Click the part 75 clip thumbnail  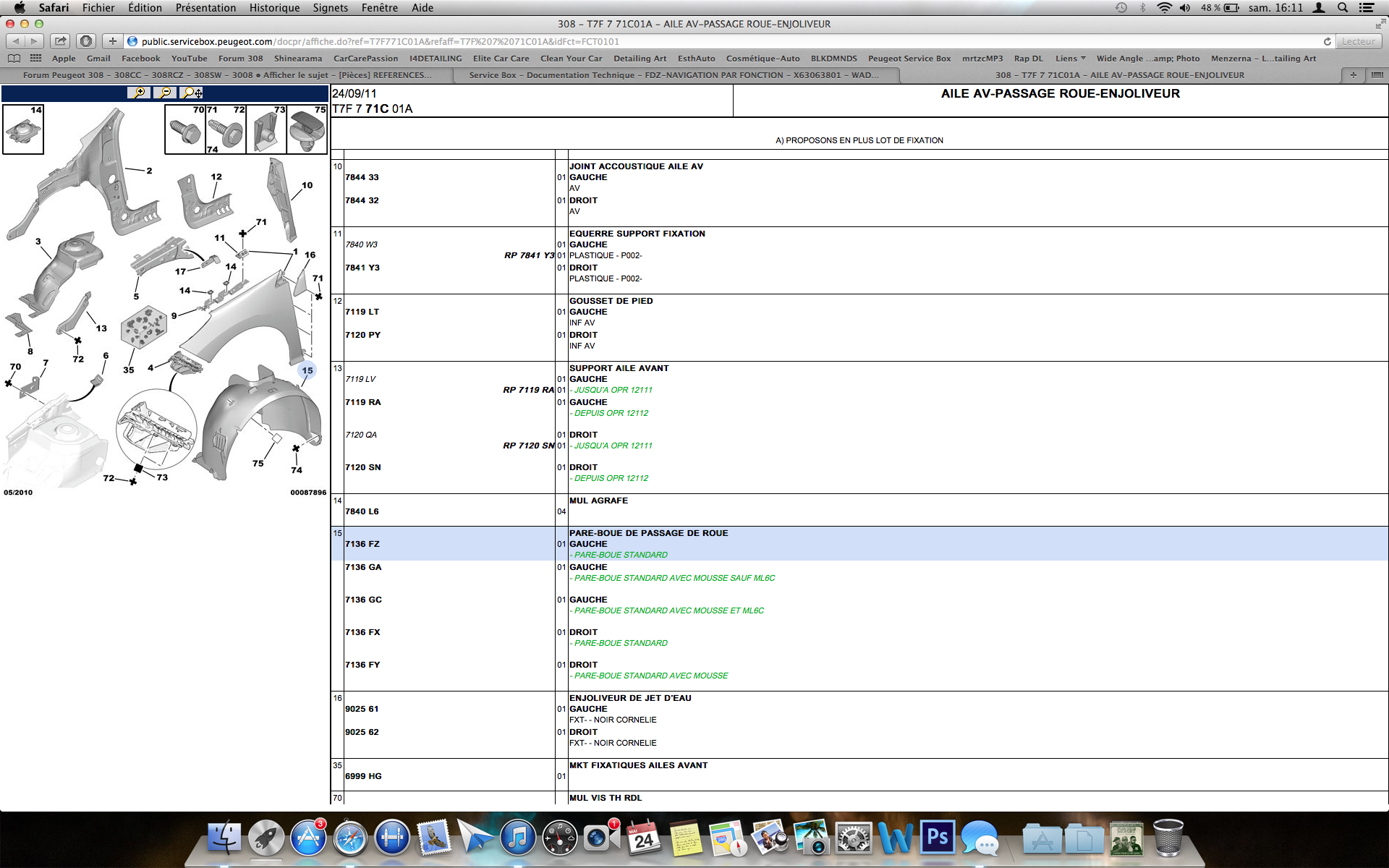307,129
